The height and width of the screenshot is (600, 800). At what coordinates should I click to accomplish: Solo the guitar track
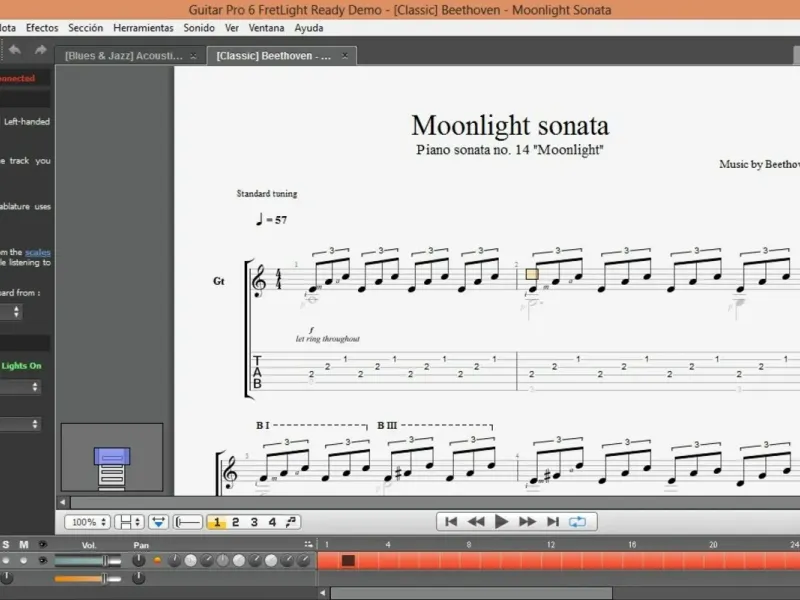click(x=6, y=561)
